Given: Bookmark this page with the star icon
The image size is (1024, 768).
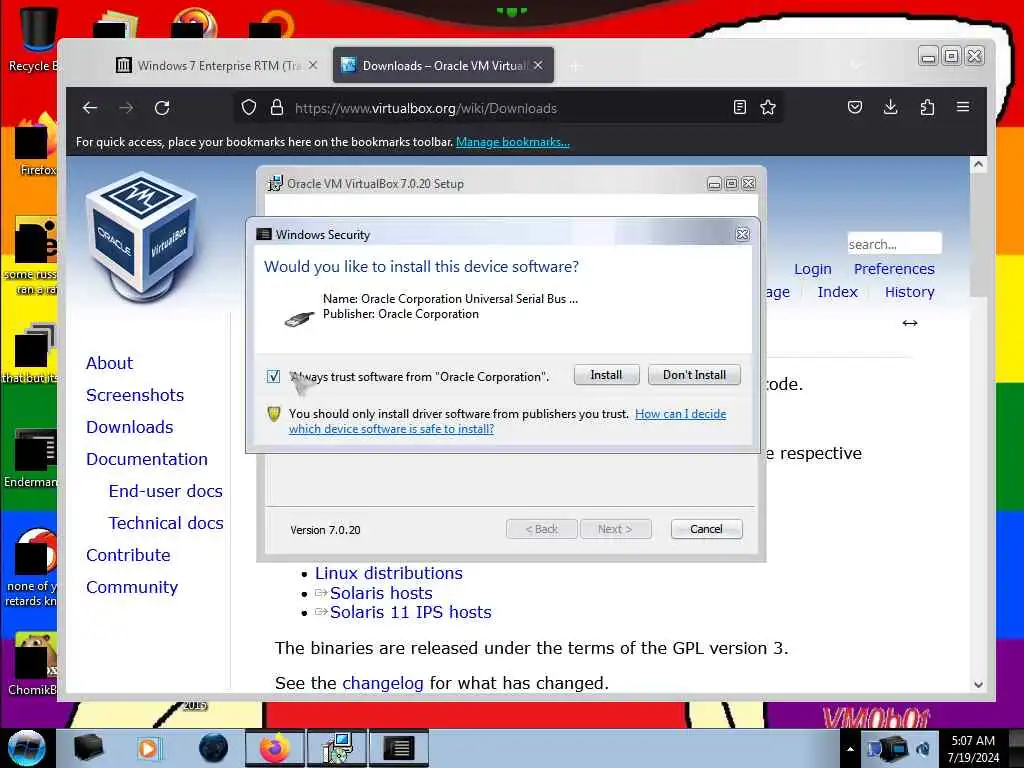Looking at the screenshot, I should click(x=768, y=107).
